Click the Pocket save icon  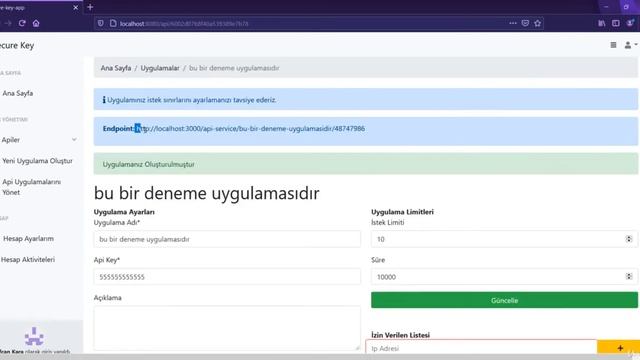525,23
